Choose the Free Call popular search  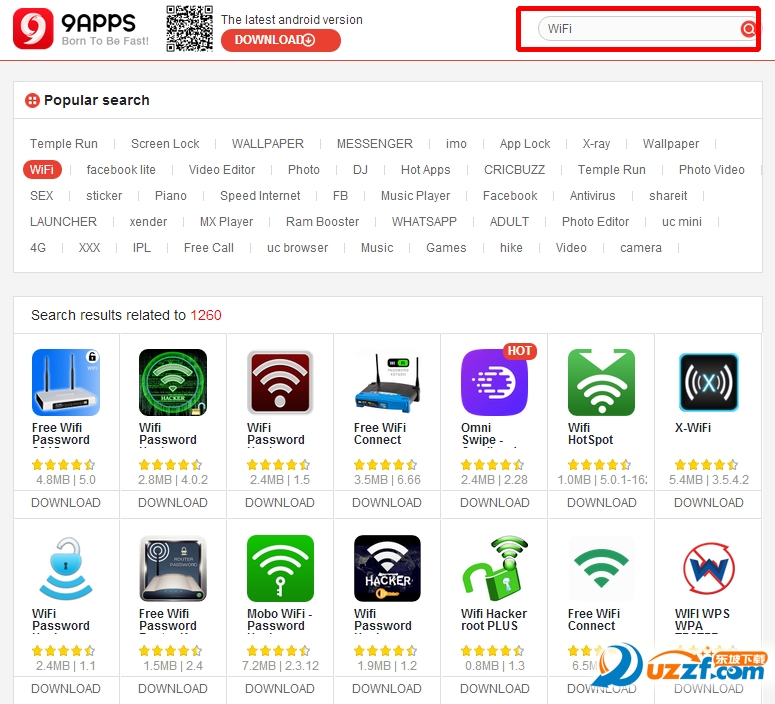[209, 248]
